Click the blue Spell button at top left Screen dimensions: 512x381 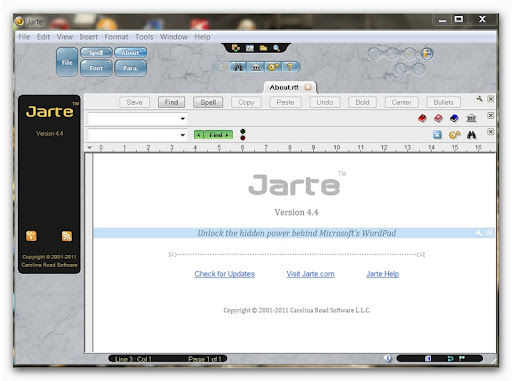click(96, 53)
